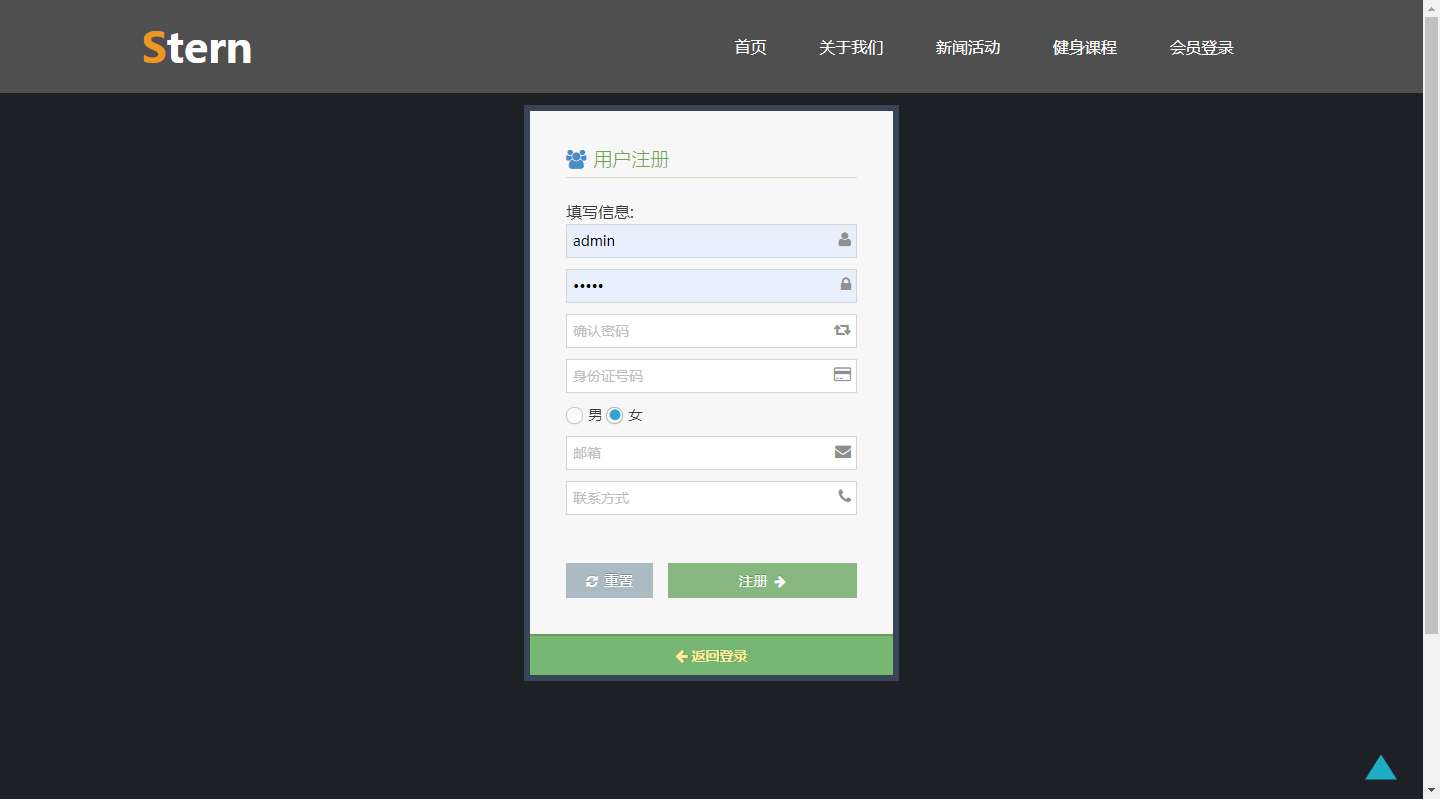The height and width of the screenshot is (799, 1440).
Task: Click the Stern logo
Action: 197,47
